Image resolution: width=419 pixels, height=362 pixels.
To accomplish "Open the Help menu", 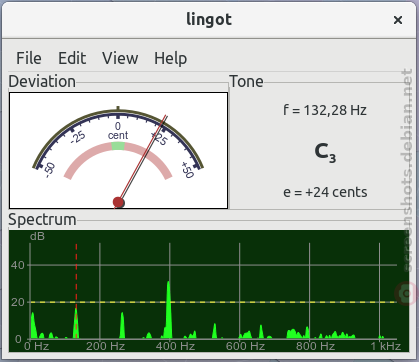I will 170,59.
